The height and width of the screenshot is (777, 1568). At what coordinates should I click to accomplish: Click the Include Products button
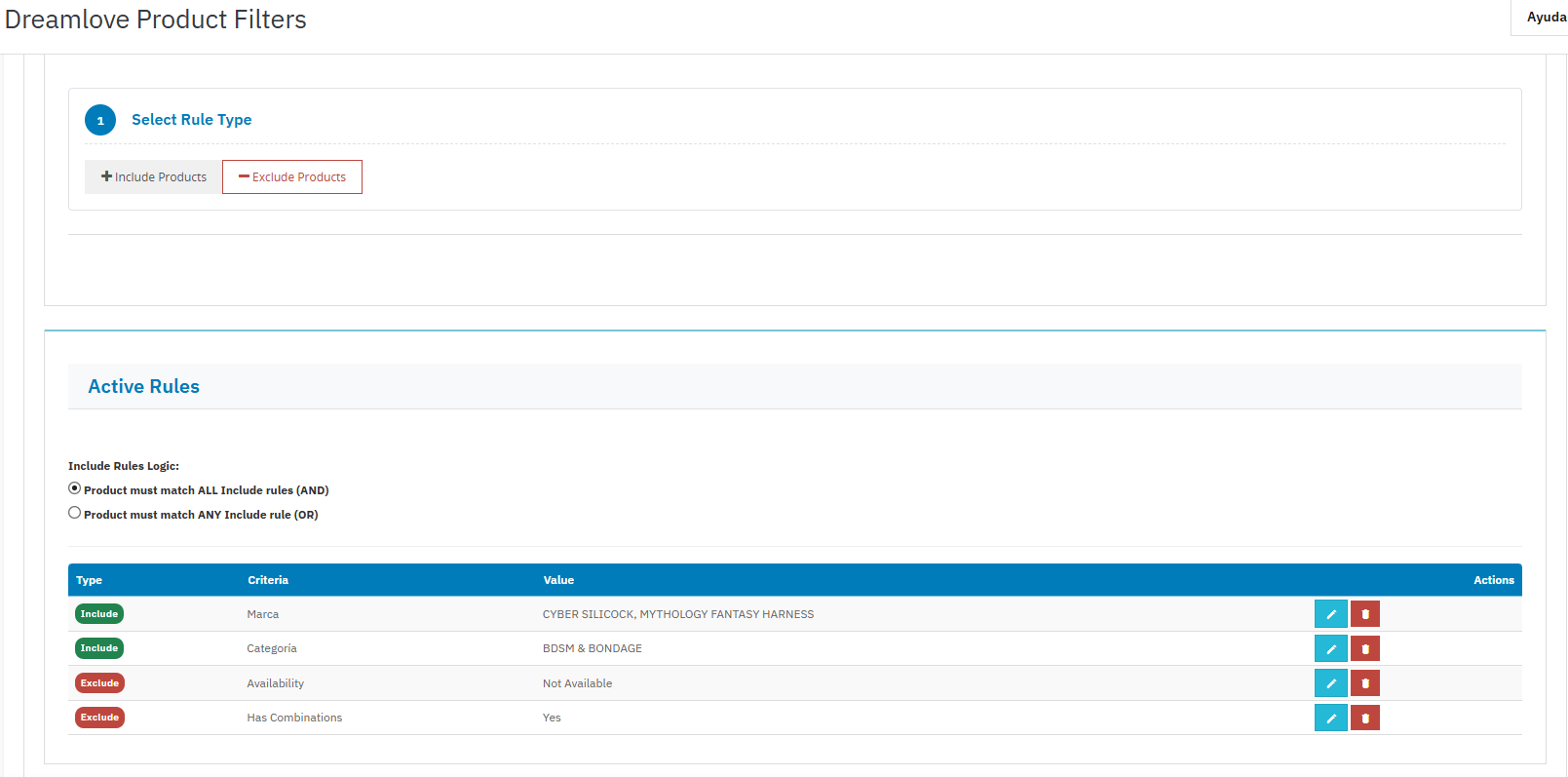click(x=153, y=177)
